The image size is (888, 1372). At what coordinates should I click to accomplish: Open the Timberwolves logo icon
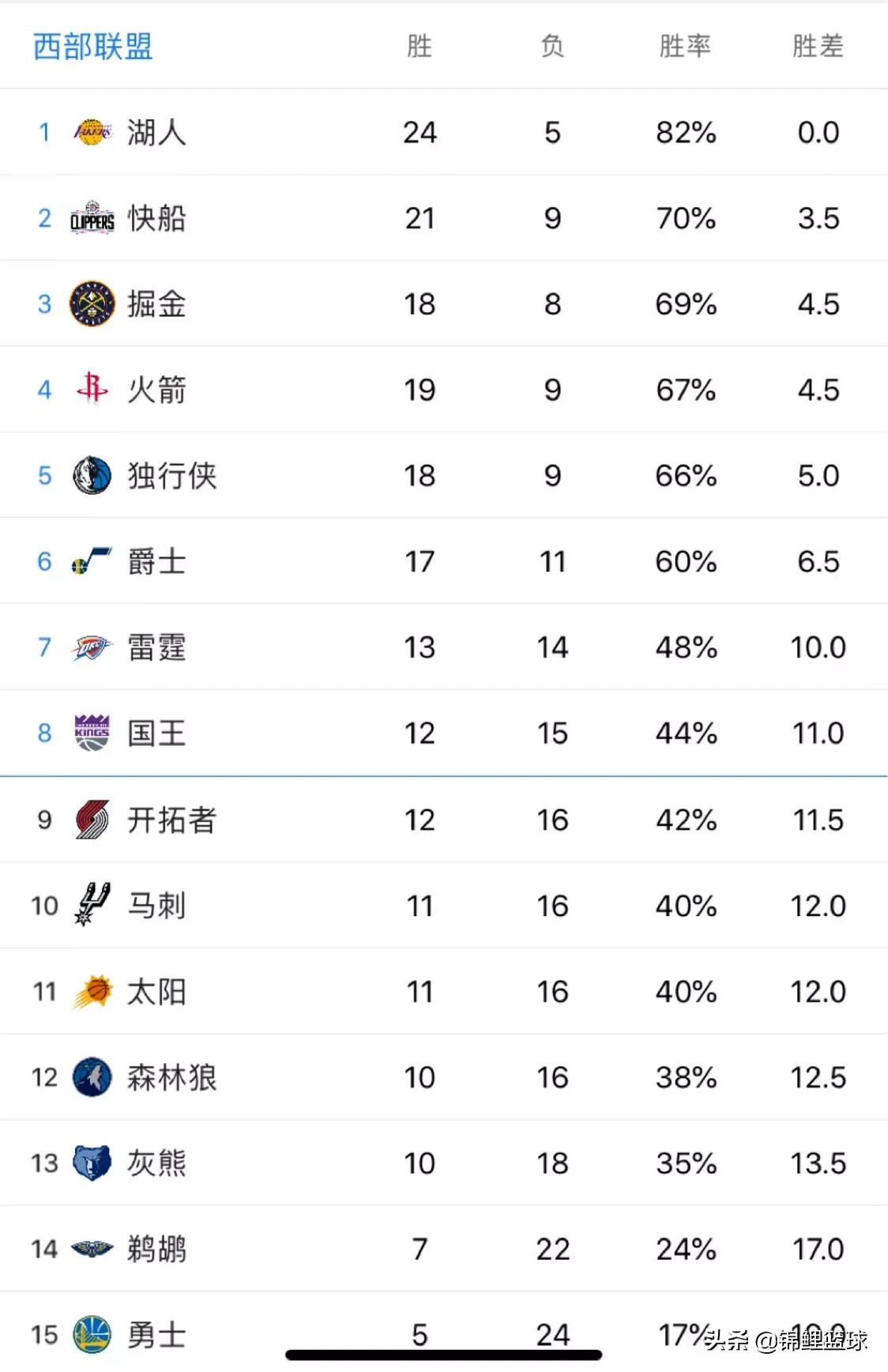(x=92, y=1077)
